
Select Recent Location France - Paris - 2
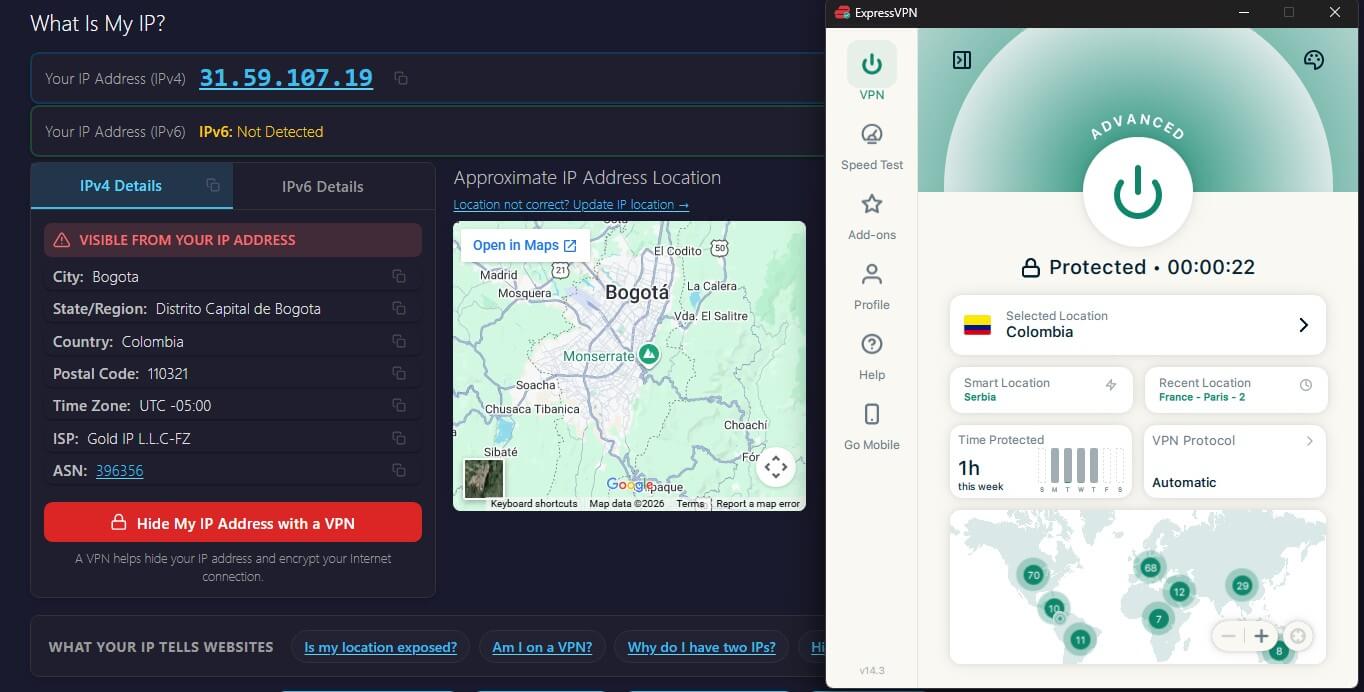[x=1236, y=390]
